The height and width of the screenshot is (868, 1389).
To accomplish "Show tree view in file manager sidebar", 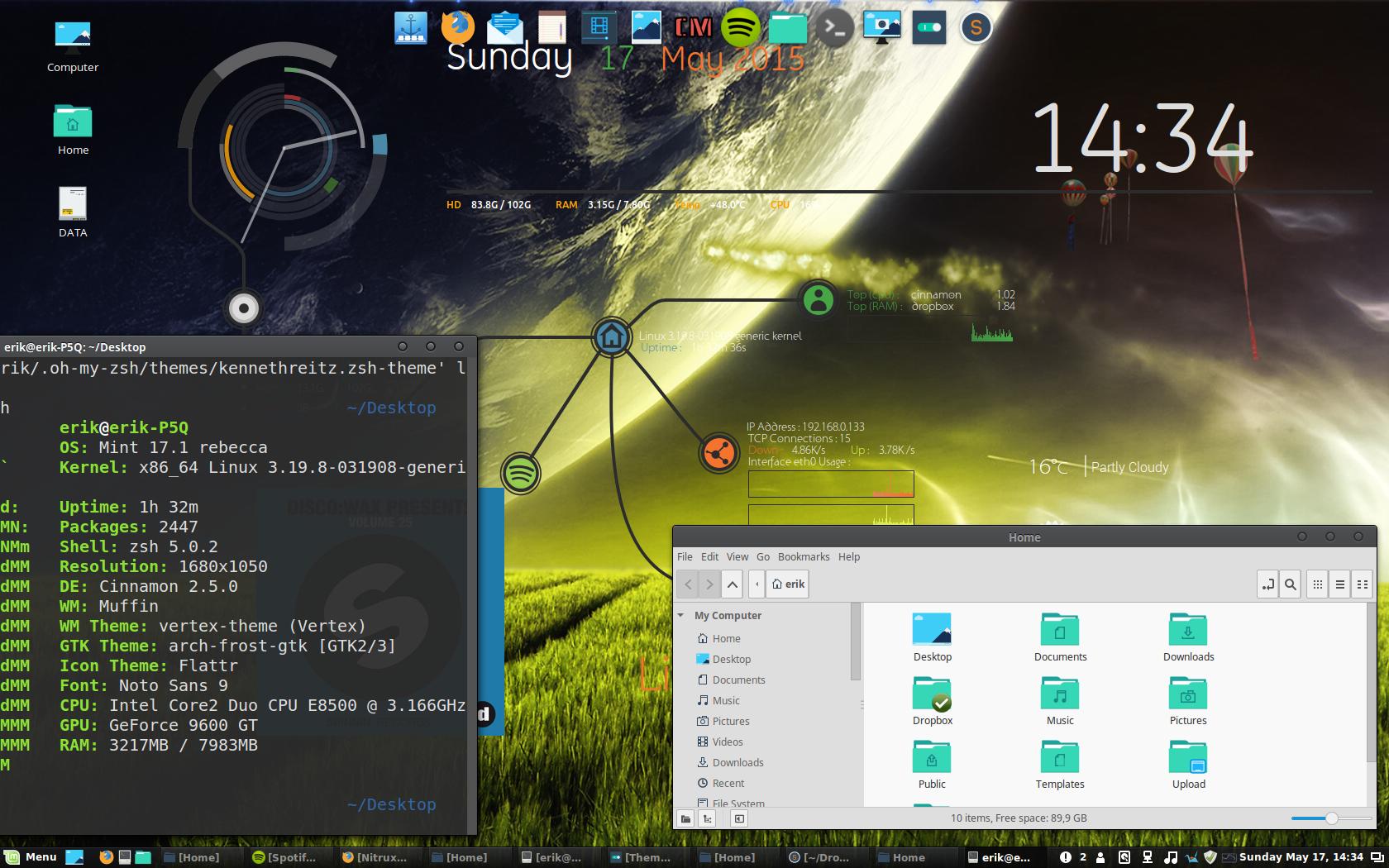I will click(x=707, y=818).
